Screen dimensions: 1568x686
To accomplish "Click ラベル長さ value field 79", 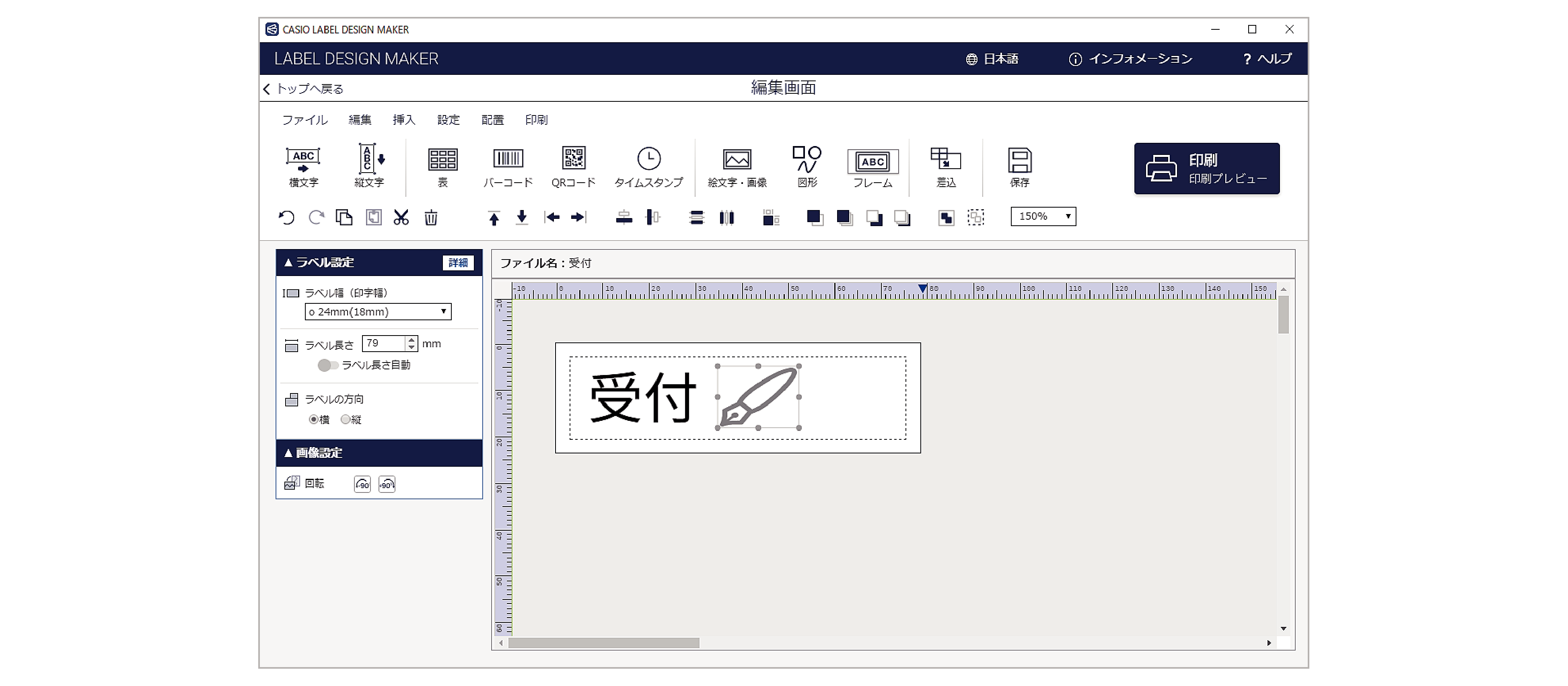I will pyautogui.click(x=383, y=343).
